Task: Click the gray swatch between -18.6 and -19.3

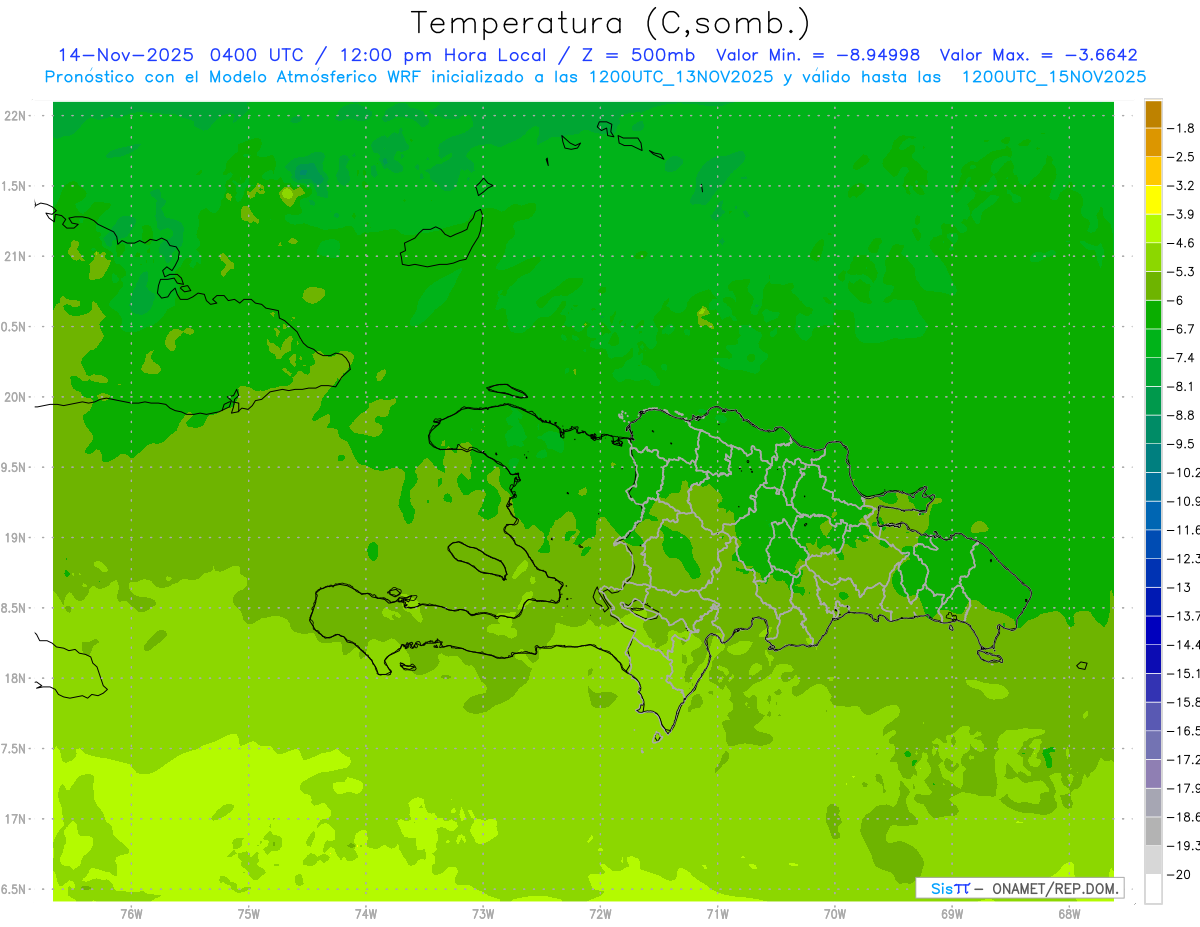Action: point(1153,831)
